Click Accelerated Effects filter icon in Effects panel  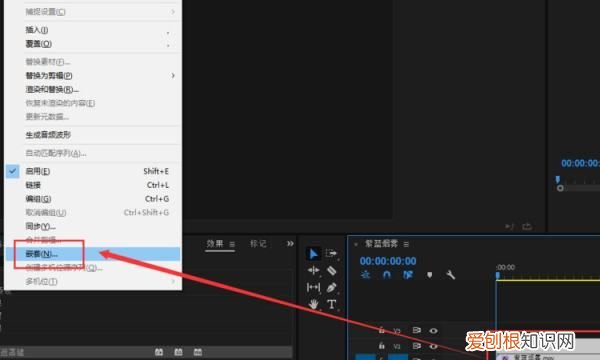pos(159,352)
